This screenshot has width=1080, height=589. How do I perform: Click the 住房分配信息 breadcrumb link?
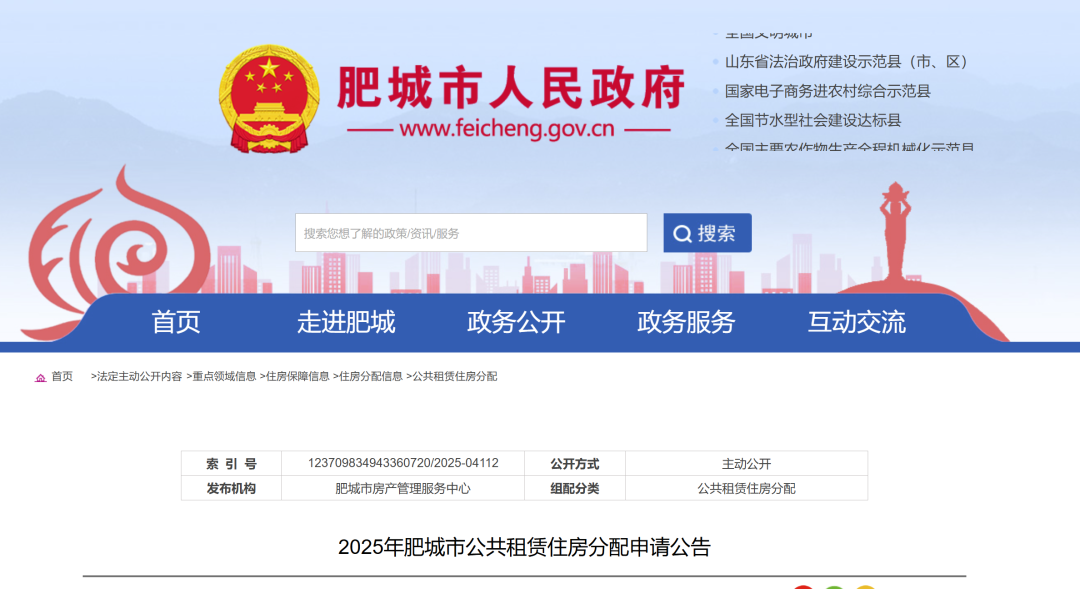click(x=371, y=377)
